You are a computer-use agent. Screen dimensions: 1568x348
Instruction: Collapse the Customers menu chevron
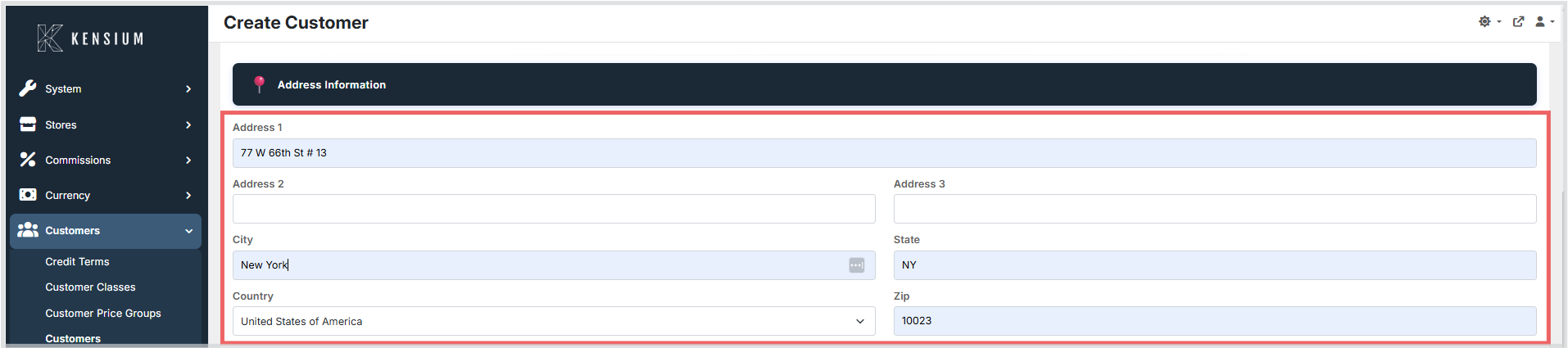pyautogui.click(x=188, y=231)
